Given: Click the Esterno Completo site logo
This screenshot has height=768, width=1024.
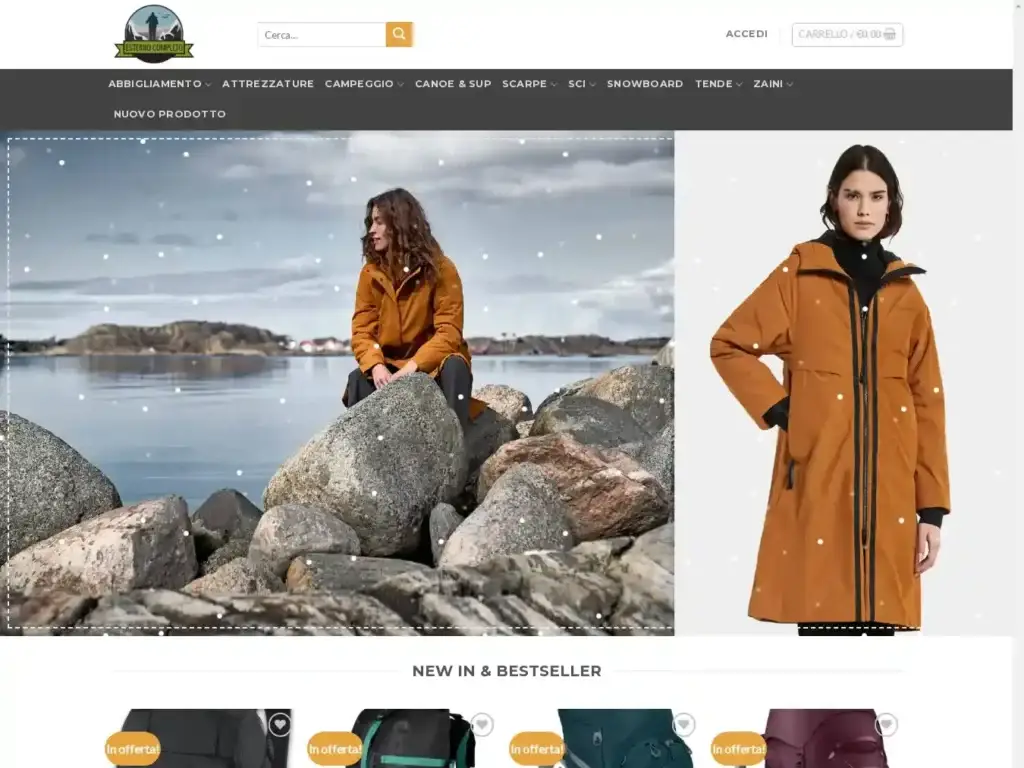Looking at the screenshot, I should tap(154, 34).
